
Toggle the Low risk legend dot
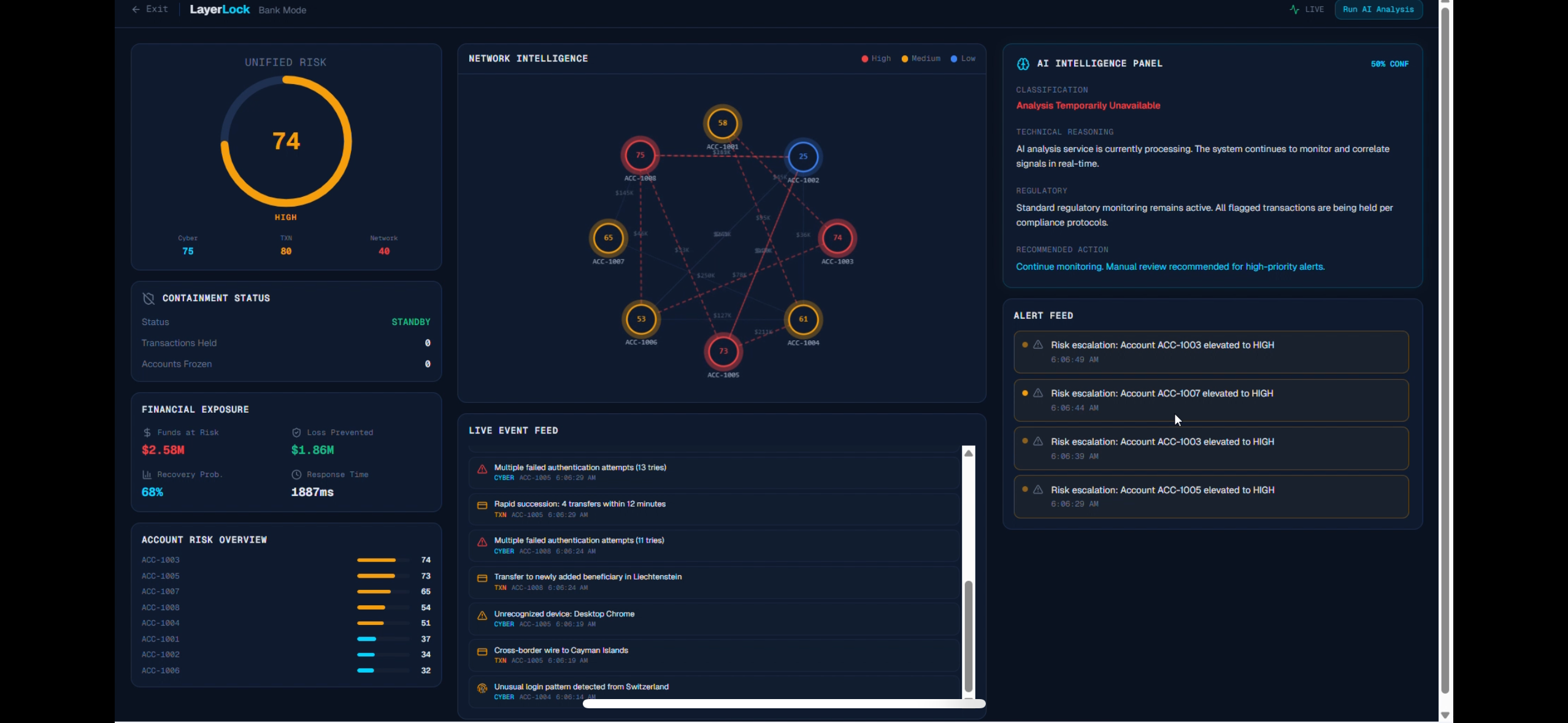[954, 59]
